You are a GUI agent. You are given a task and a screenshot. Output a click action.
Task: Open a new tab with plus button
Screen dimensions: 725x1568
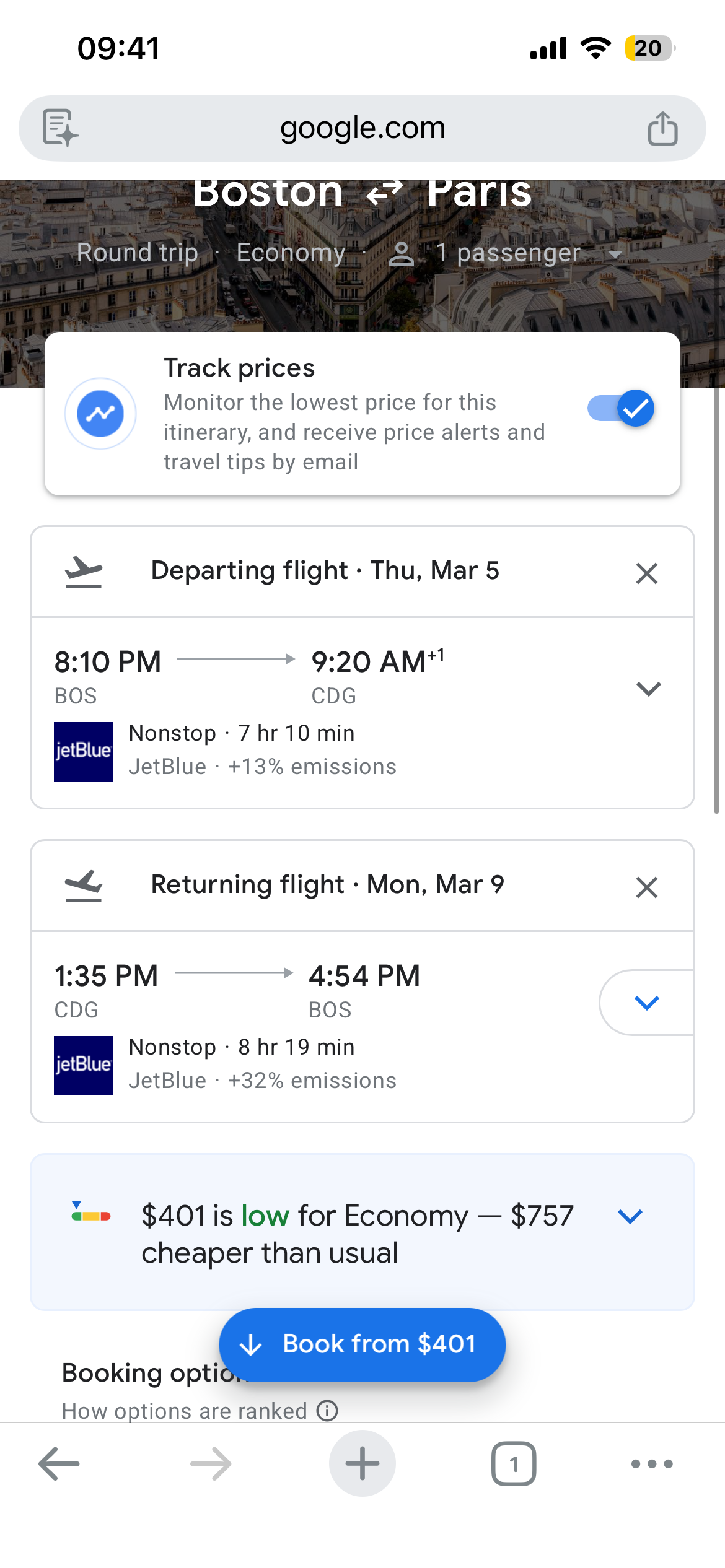click(x=362, y=1463)
